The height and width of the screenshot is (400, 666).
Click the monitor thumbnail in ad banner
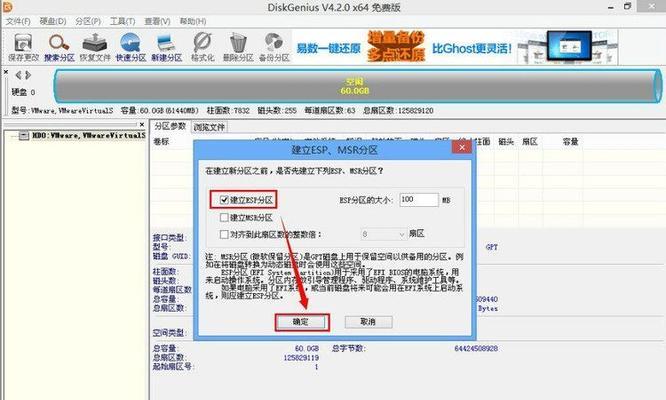click(x=569, y=46)
